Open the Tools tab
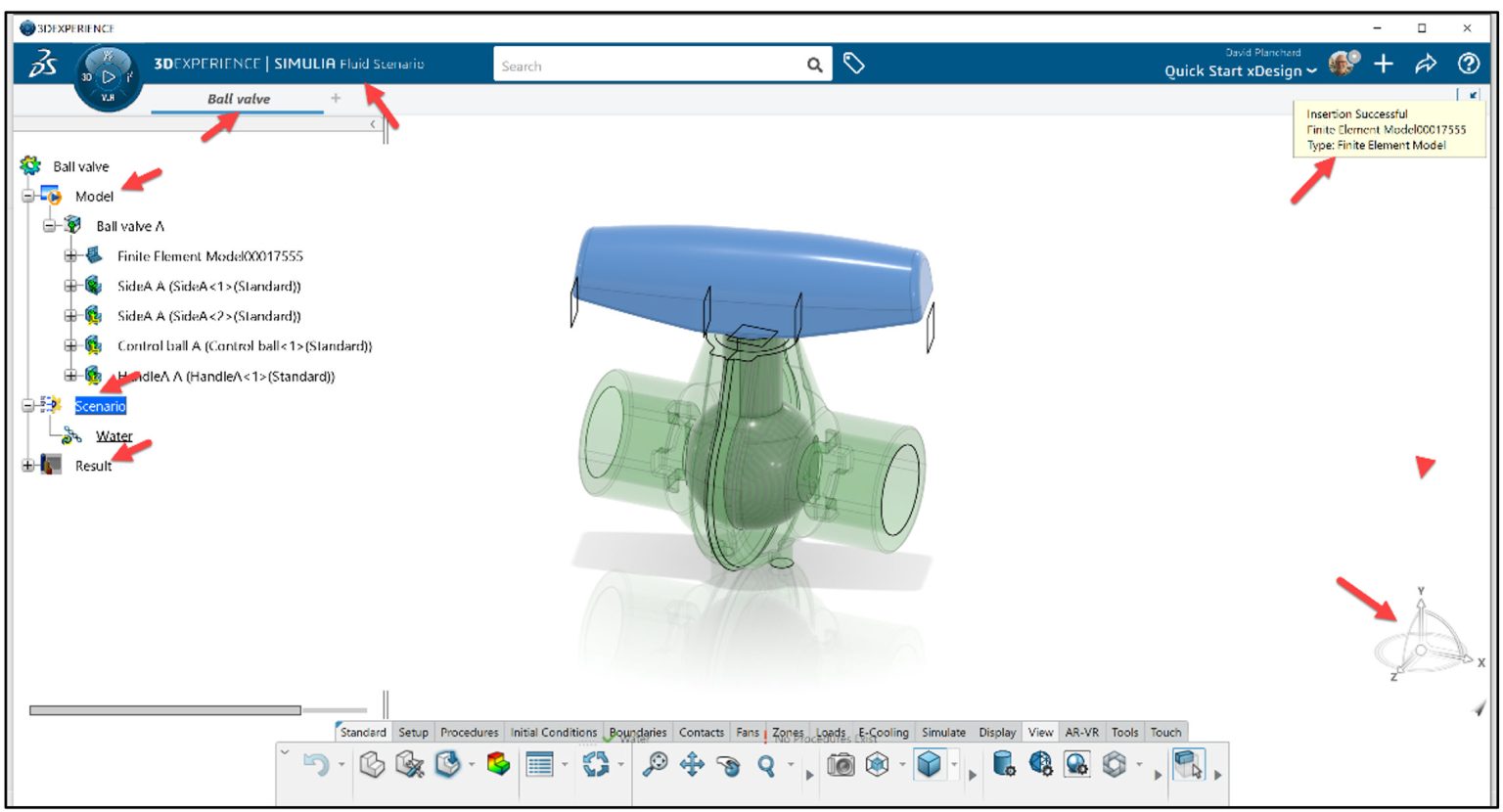 [1124, 732]
